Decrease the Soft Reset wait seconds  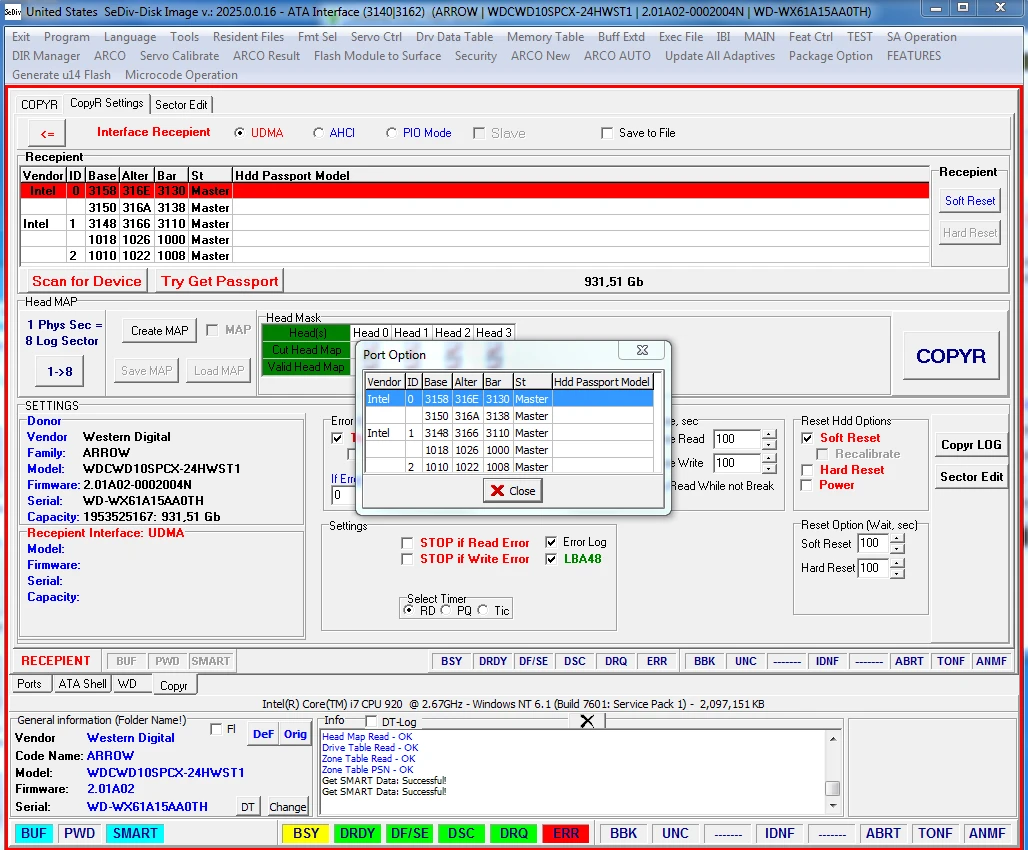point(897,548)
